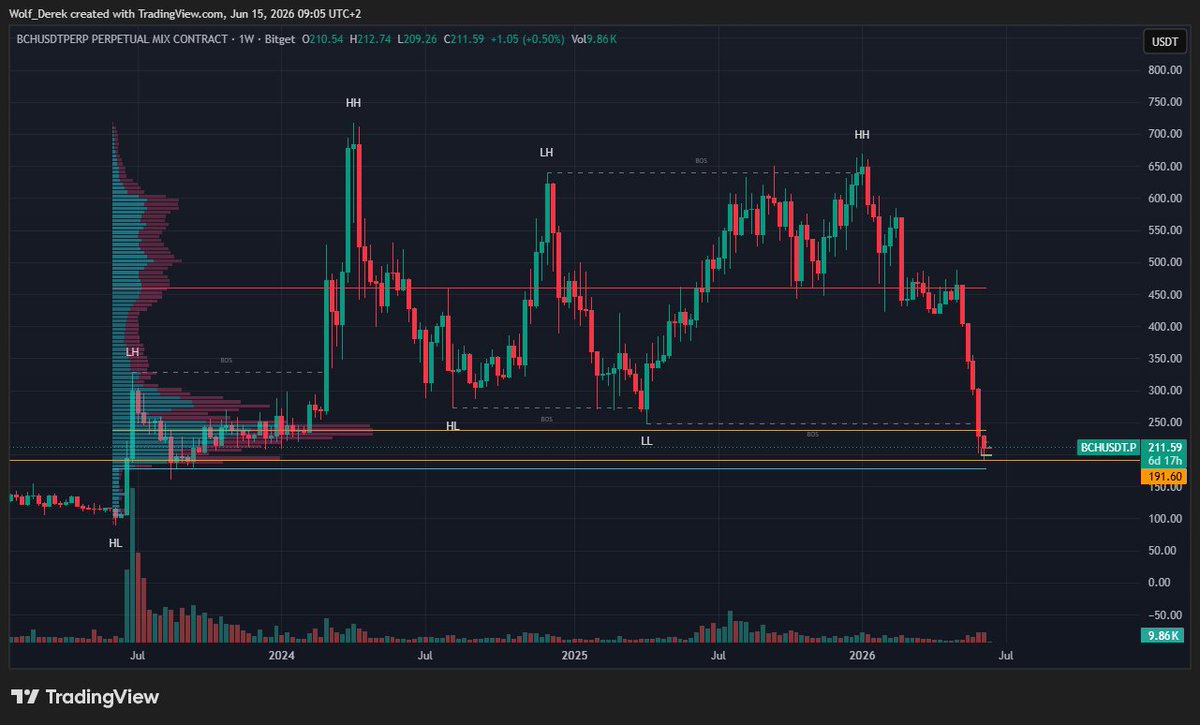Viewport: 1200px width, 725px height.
Task: Click the HH label above the 2026 peak
Action: (x=861, y=134)
